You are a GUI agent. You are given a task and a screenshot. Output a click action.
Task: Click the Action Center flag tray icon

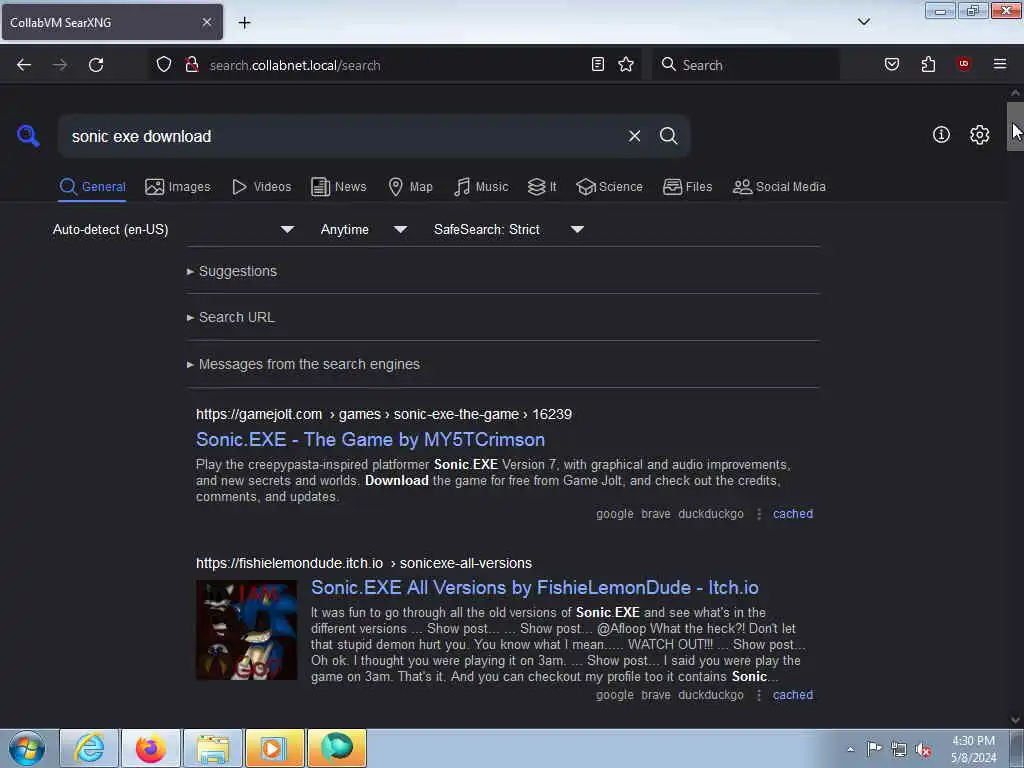click(x=874, y=749)
